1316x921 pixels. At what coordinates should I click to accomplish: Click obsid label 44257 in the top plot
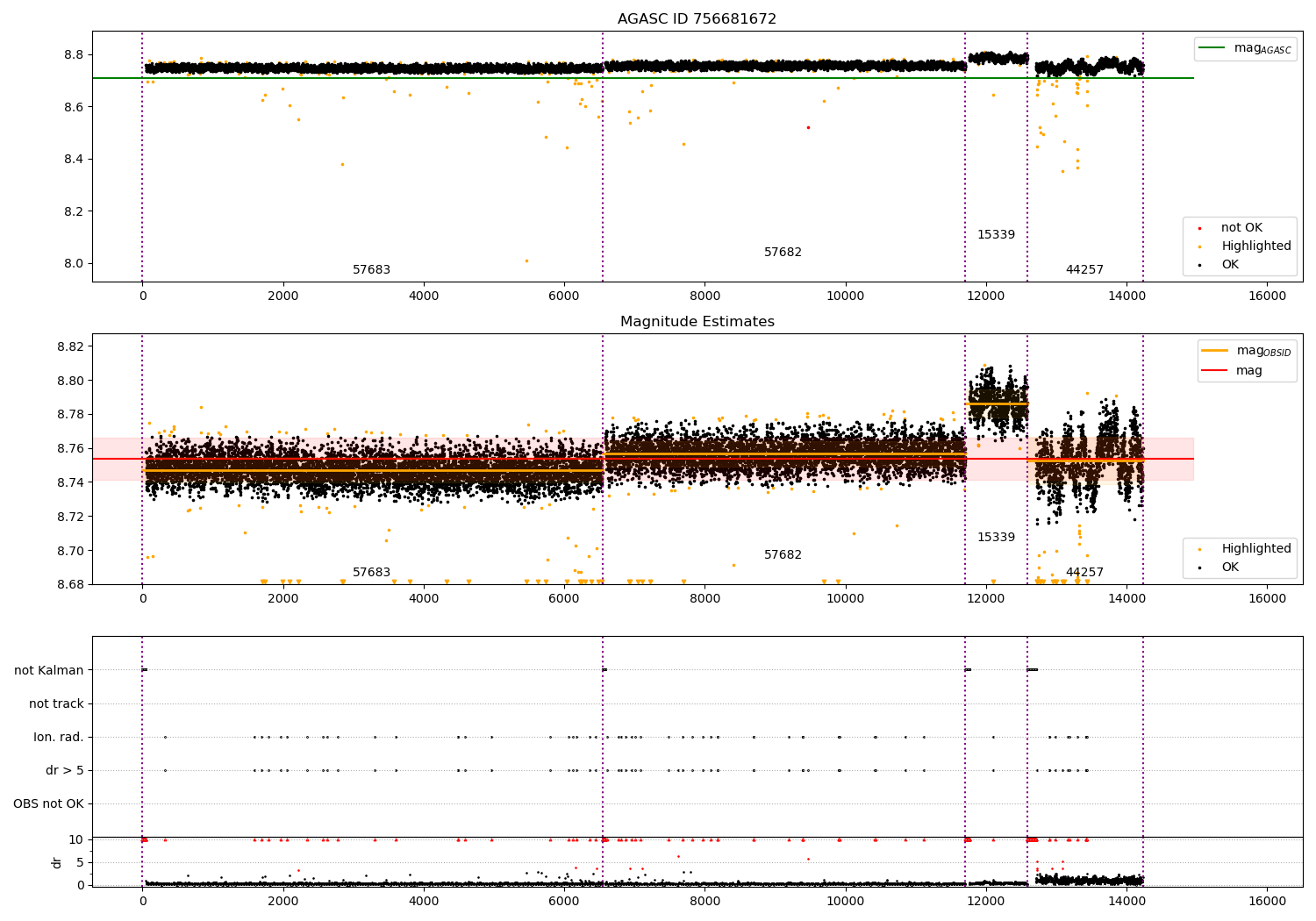click(x=1084, y=269)
